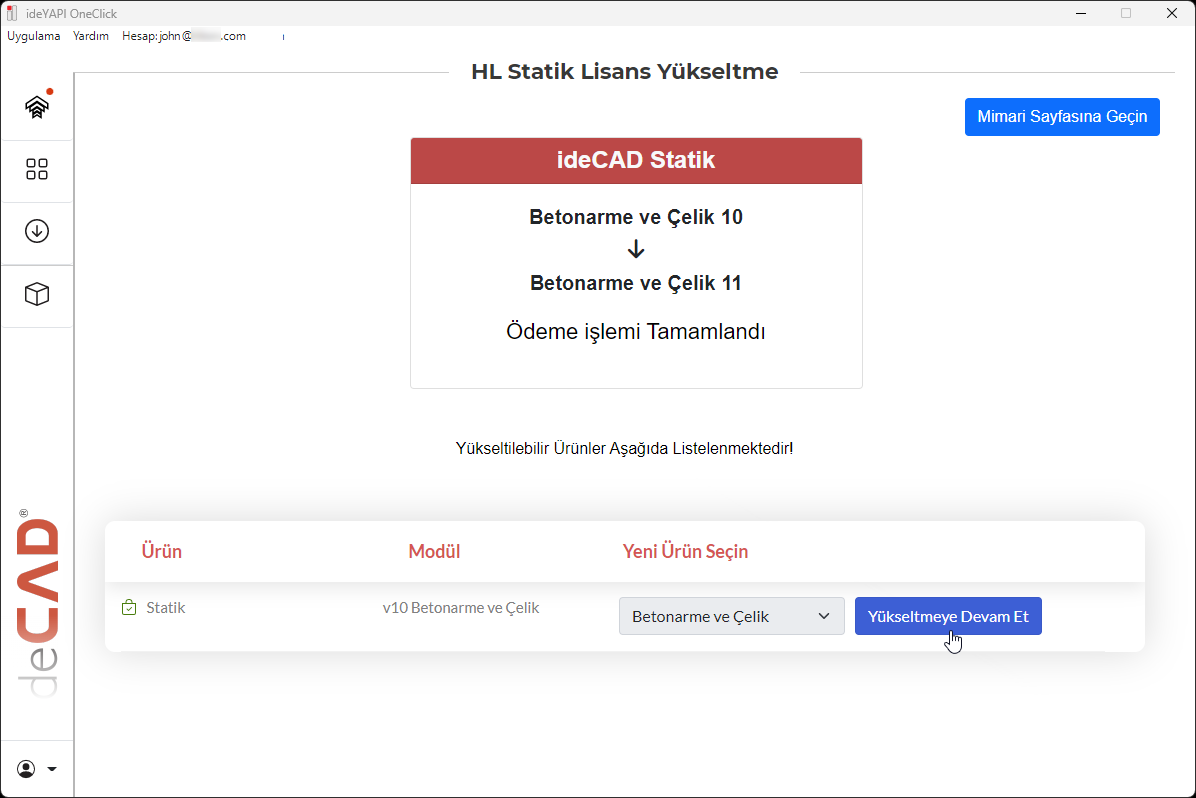Click the Betonarme ve Çelik 10 text
Image resolution: width=1196 pixels, height=798 pixels.
pos(636,217)
